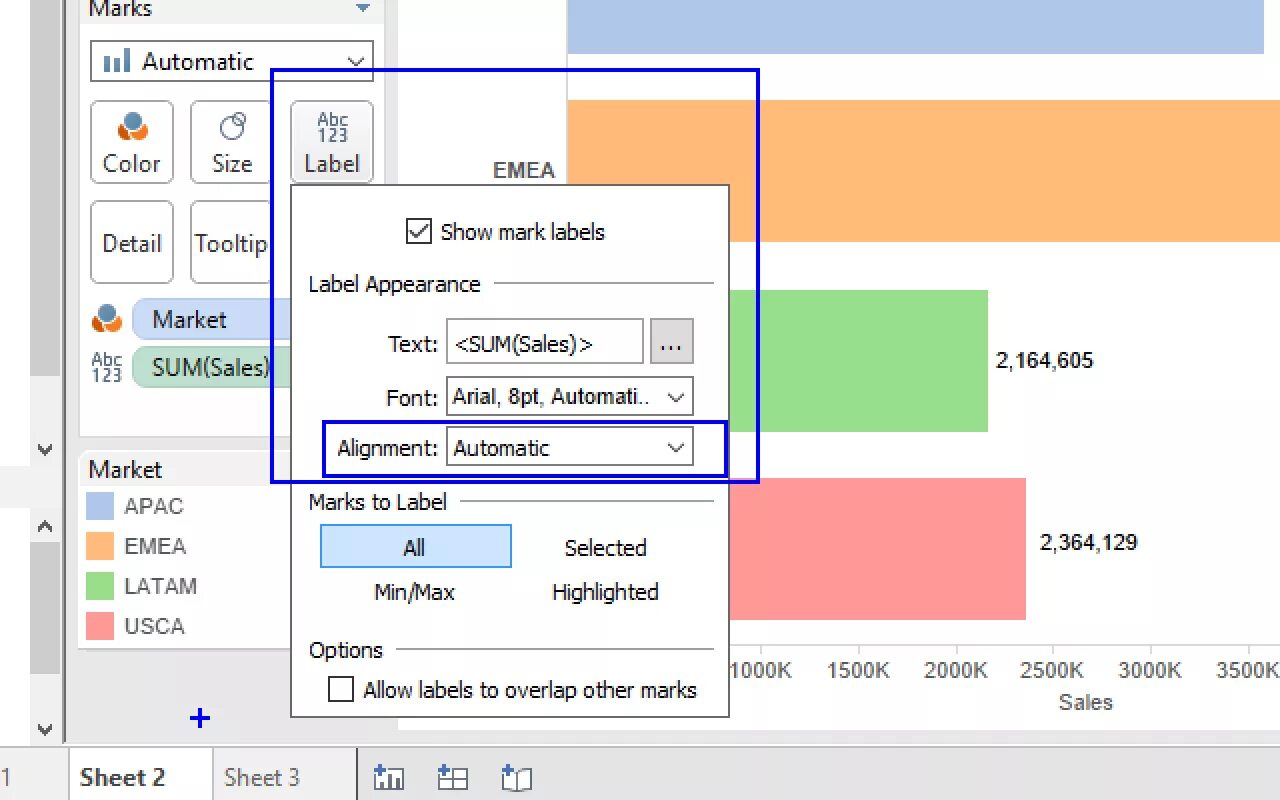Select Highlighted marks to label
The image size is (1280, 800).
606,592
